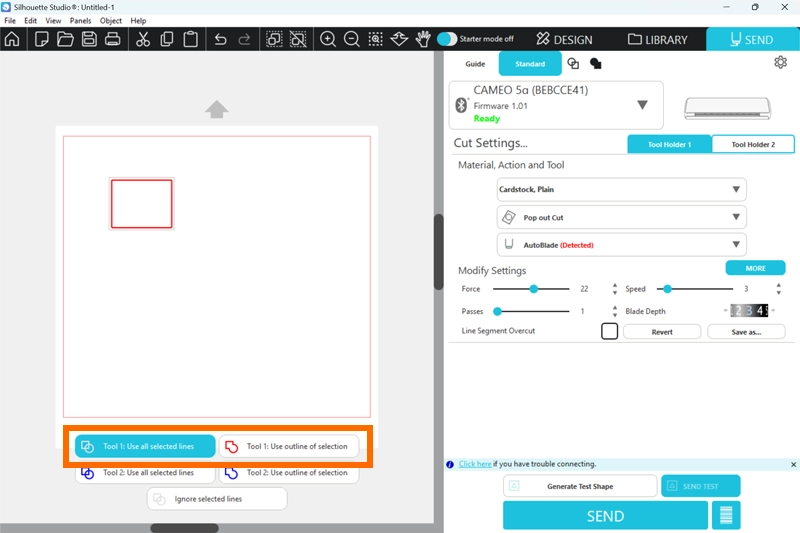Click the Save disk icon

click(x=89, y=40)
